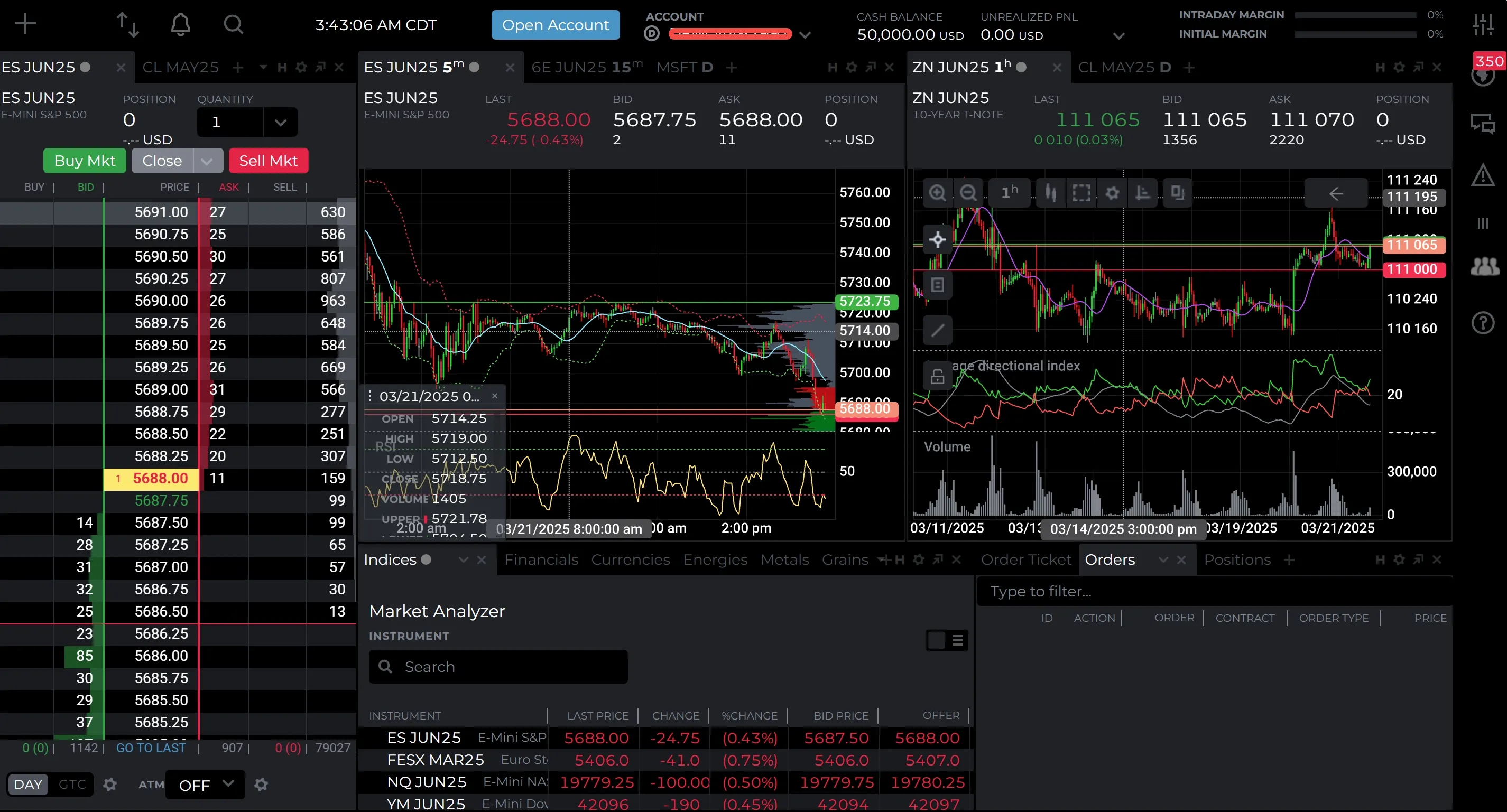The height and width of the screenshot is (812, 1507).
Task: Select GTC time in force
Action: pyautogui.click(x=72, y=785)
